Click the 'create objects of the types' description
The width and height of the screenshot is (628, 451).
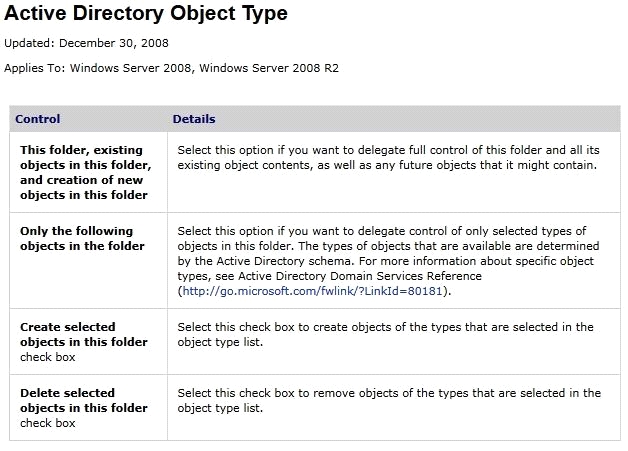click(385, 334)
